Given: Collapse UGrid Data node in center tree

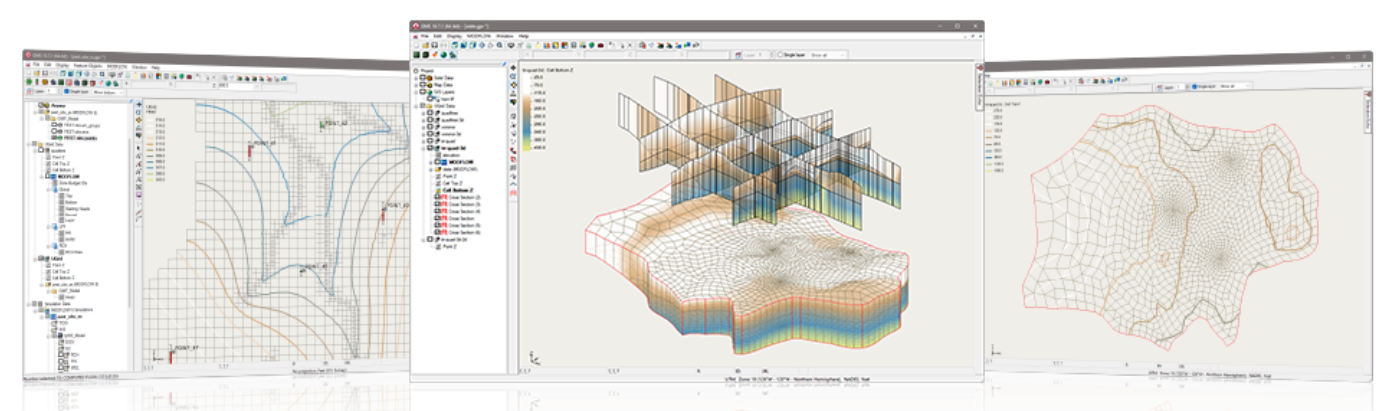Looking at the screenshot, I should [416, 105].
